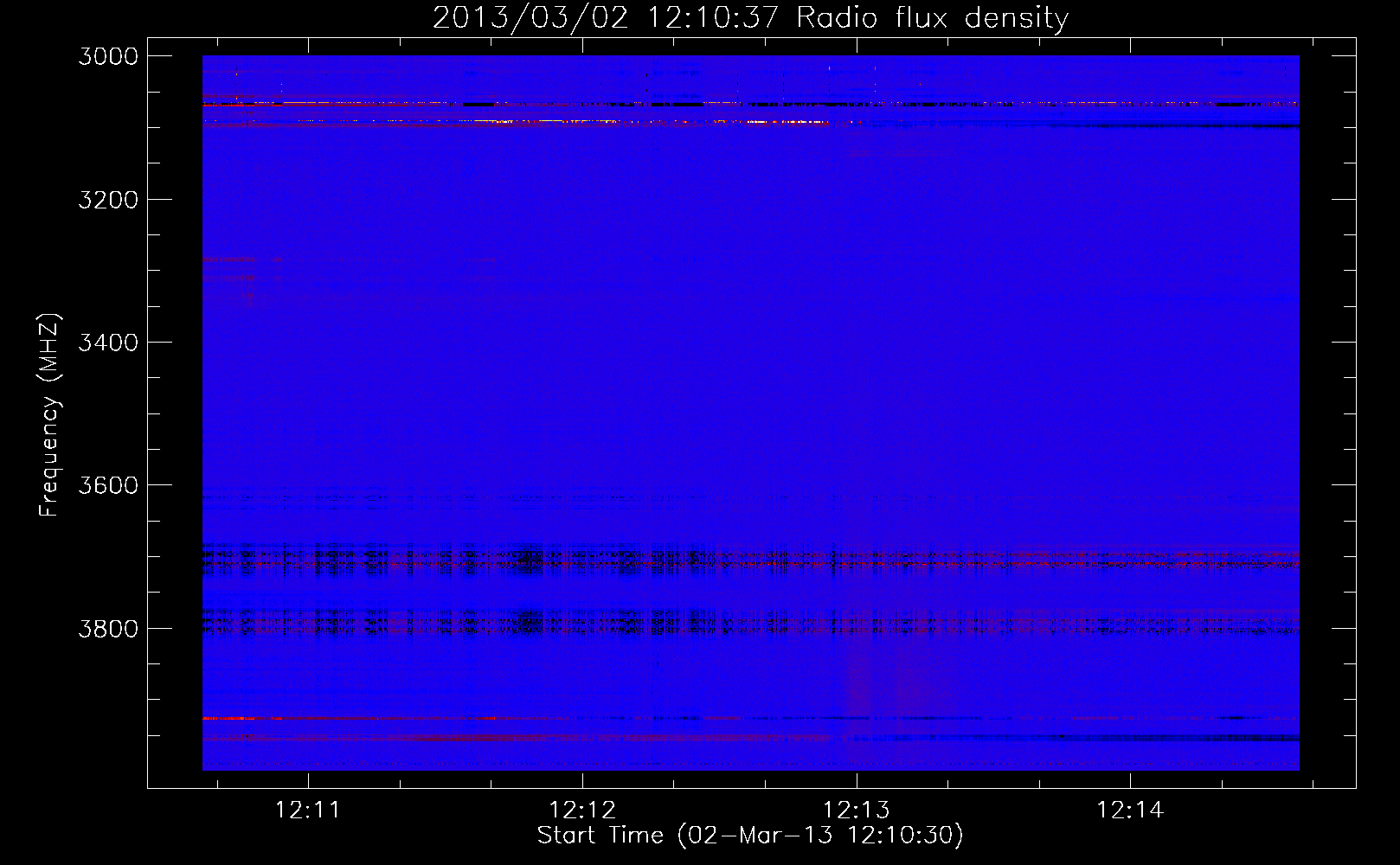Select the 3800 frequency tick label
Viewport: 1400px width, 865px height.
(x=108, y=629)
